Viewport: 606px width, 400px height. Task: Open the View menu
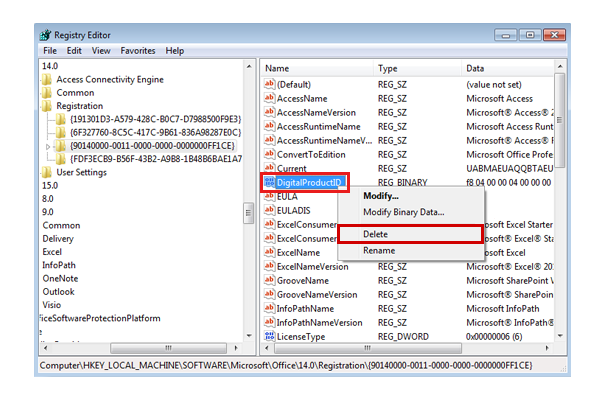point(101,51)
